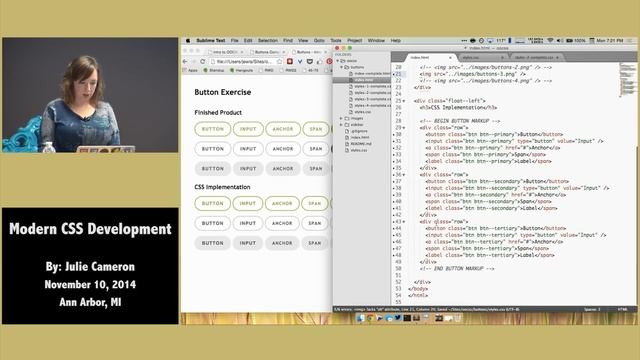Open README.md in sidebar
The image size is (640, 360).
point(358,144)
